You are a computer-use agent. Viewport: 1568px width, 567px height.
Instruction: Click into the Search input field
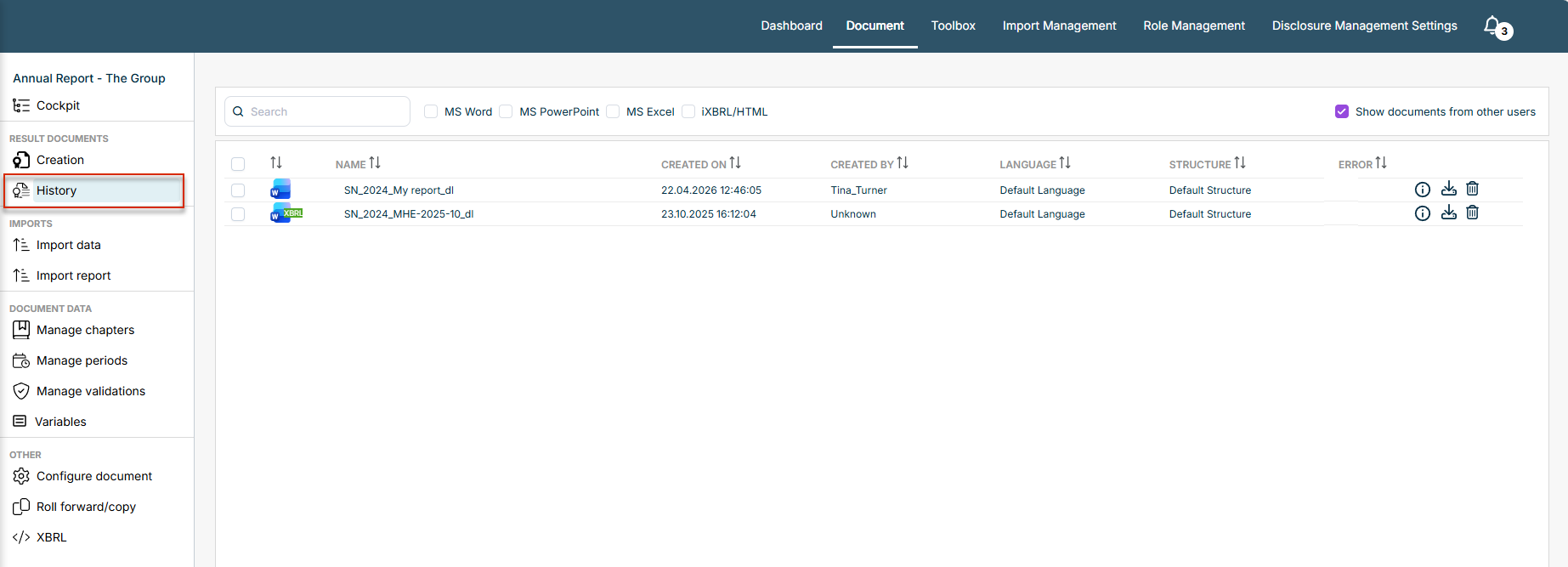[317, 111]
